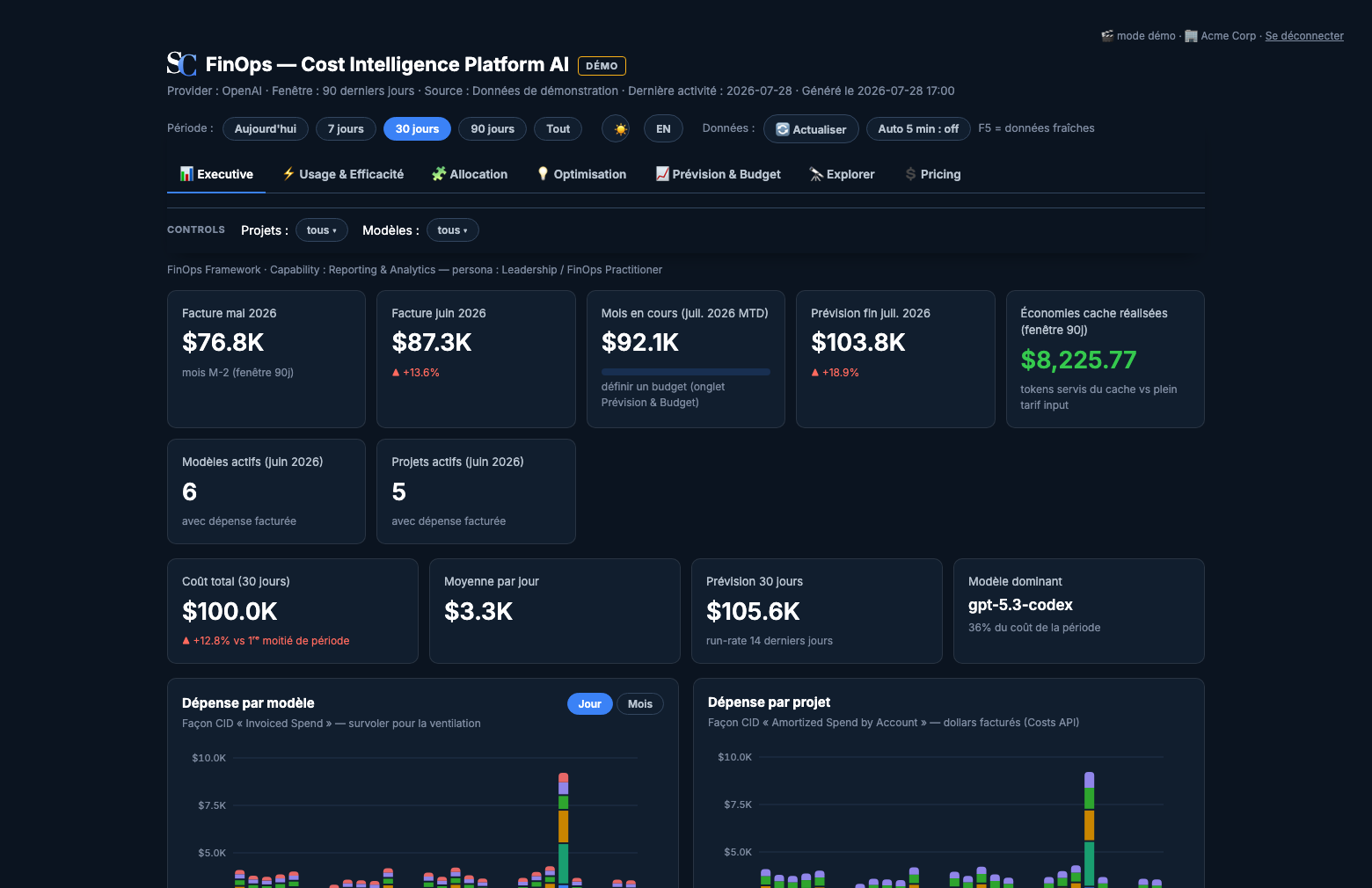Open the Projets filter dropdown
Image resolution: width=1372 pixels, height=888 pixels.
[x=322, y=230]
